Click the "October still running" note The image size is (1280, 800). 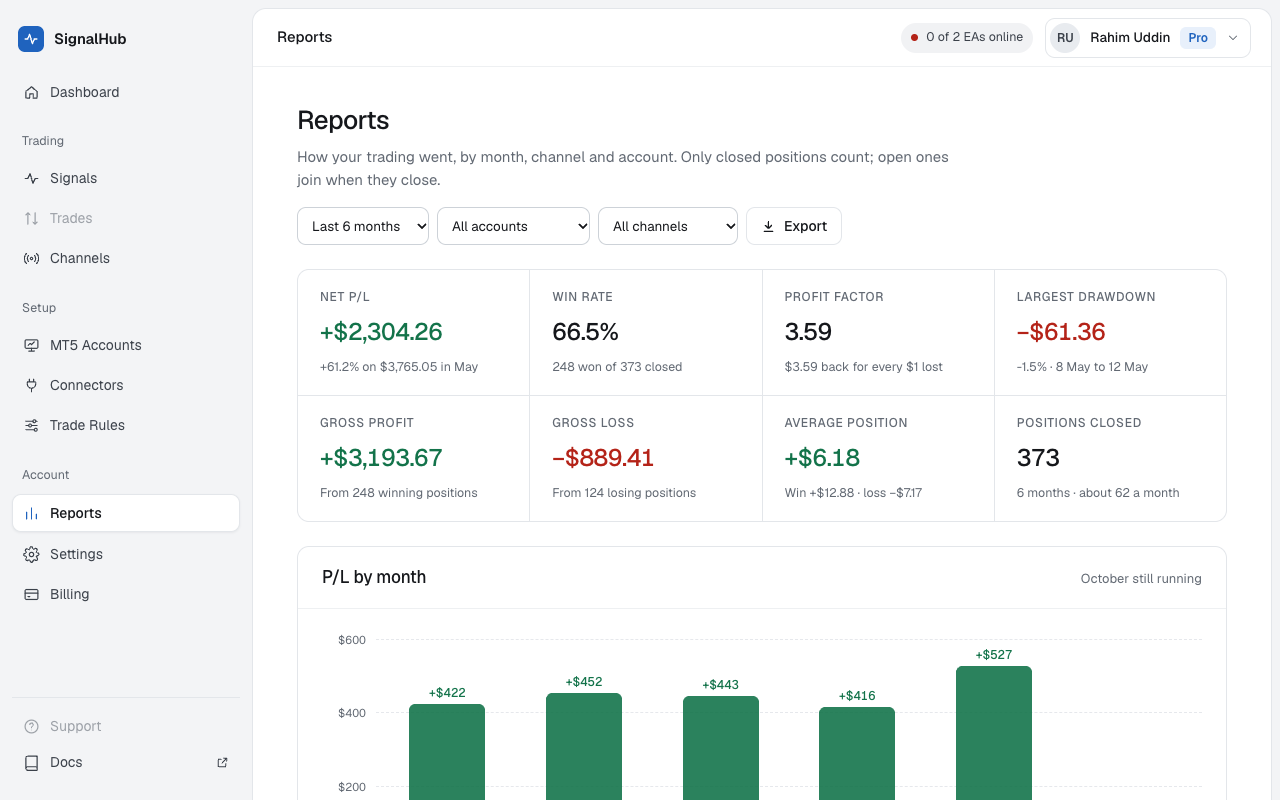pos(1141,578)
